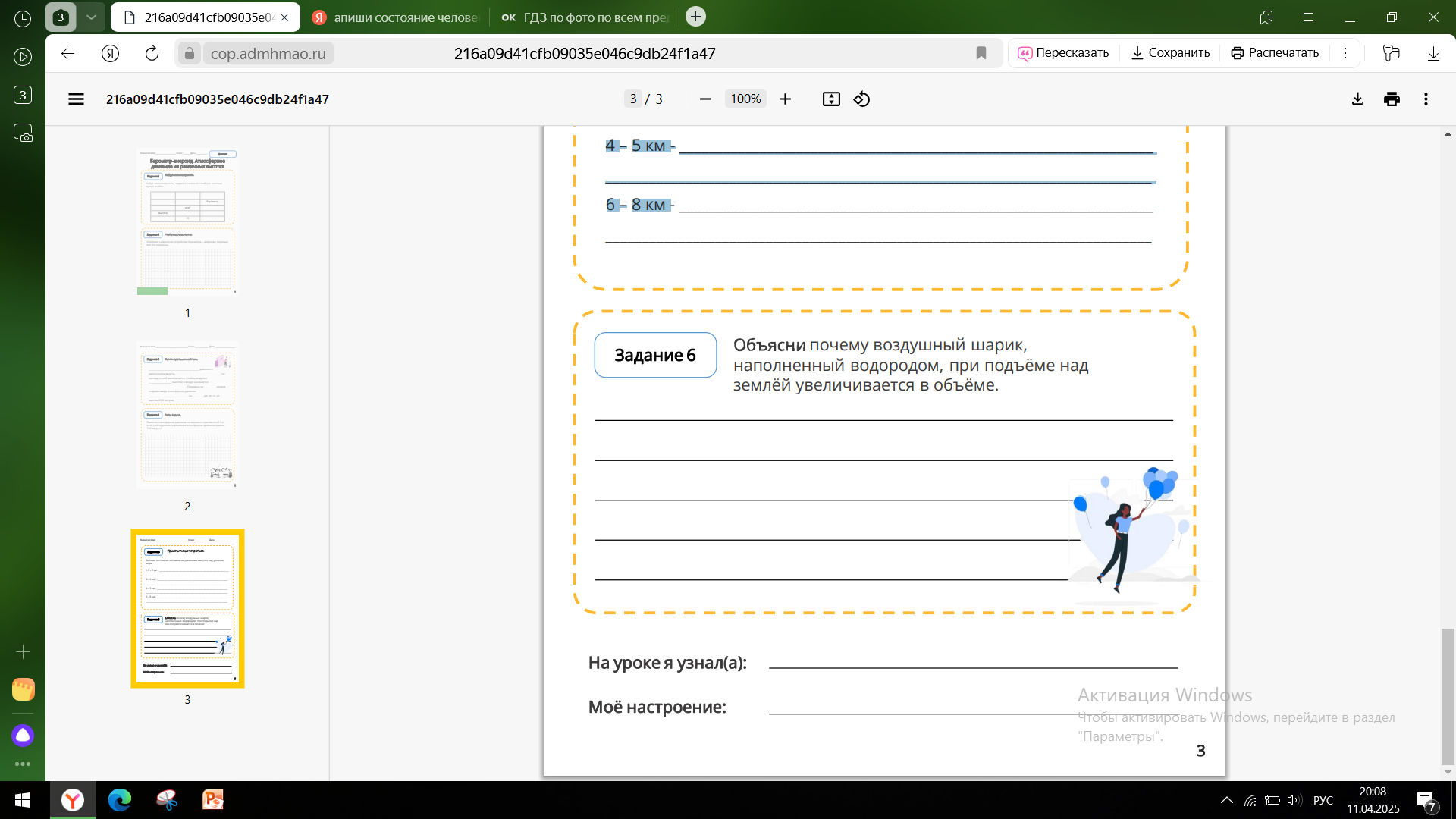1456x819 pixels.
Task: Select the page 1 thumbnail
Action: pos(187,221)
